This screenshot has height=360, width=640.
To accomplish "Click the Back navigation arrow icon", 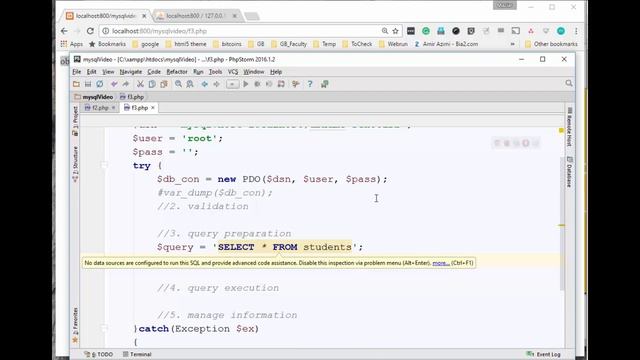I will tap(204, 84).
